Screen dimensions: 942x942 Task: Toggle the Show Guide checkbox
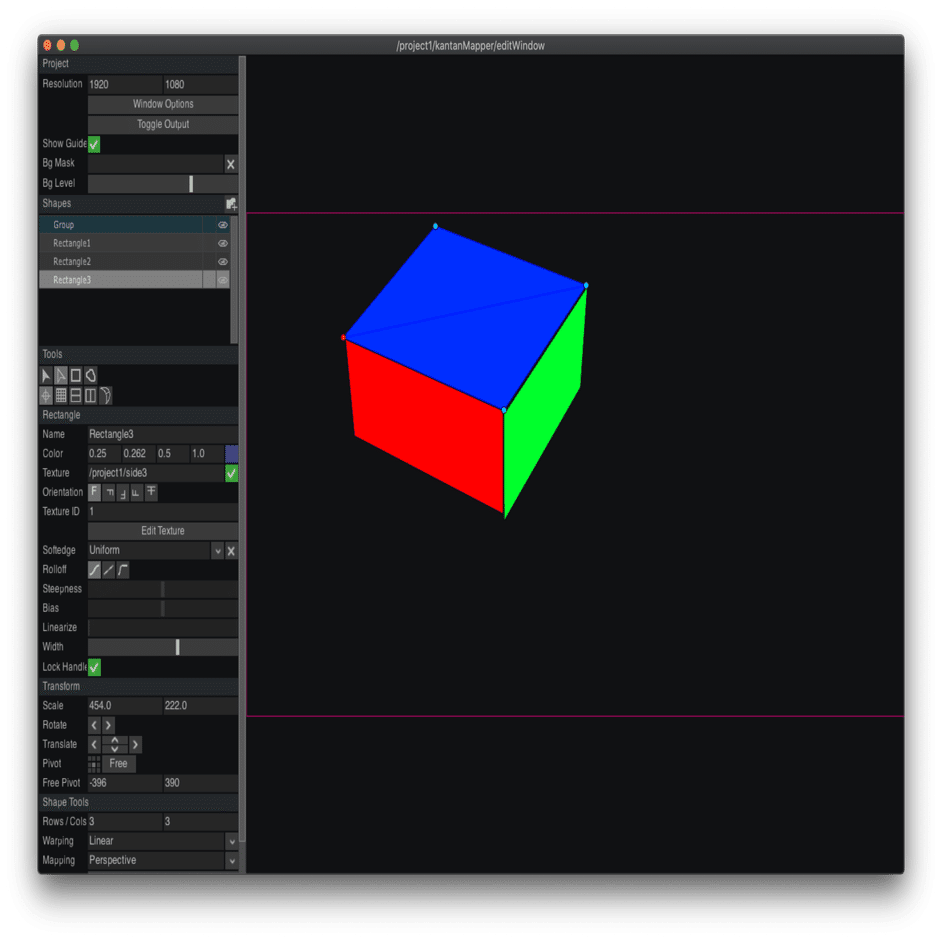click(x=94, y=144)
